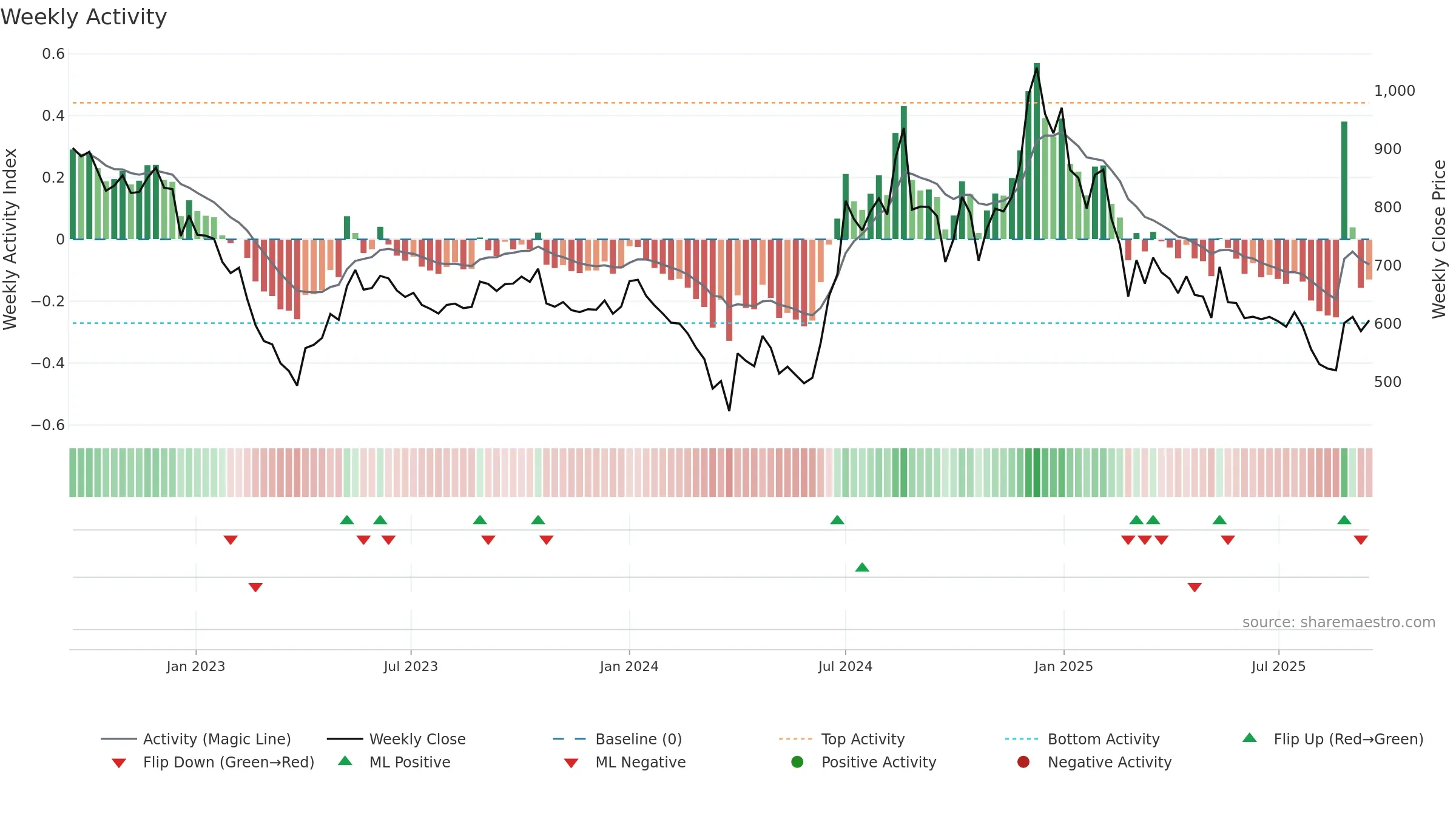
Task: Toggle the Baseline (0) legend entry
Action: 618,739
